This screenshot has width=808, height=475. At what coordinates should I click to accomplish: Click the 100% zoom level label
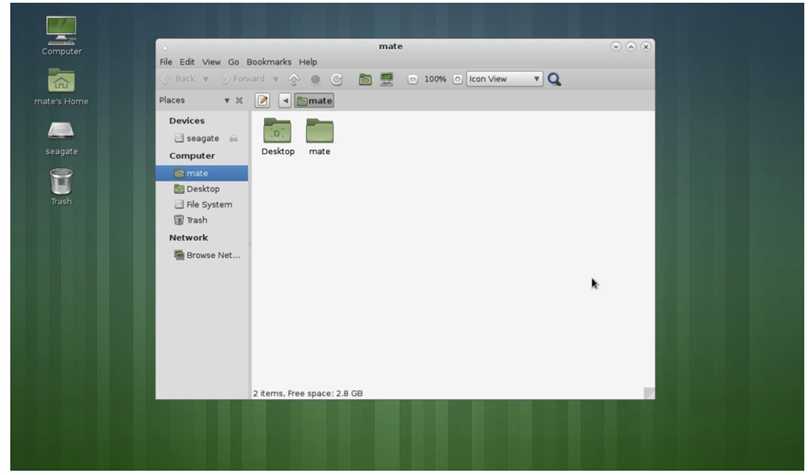pos(435,79)
